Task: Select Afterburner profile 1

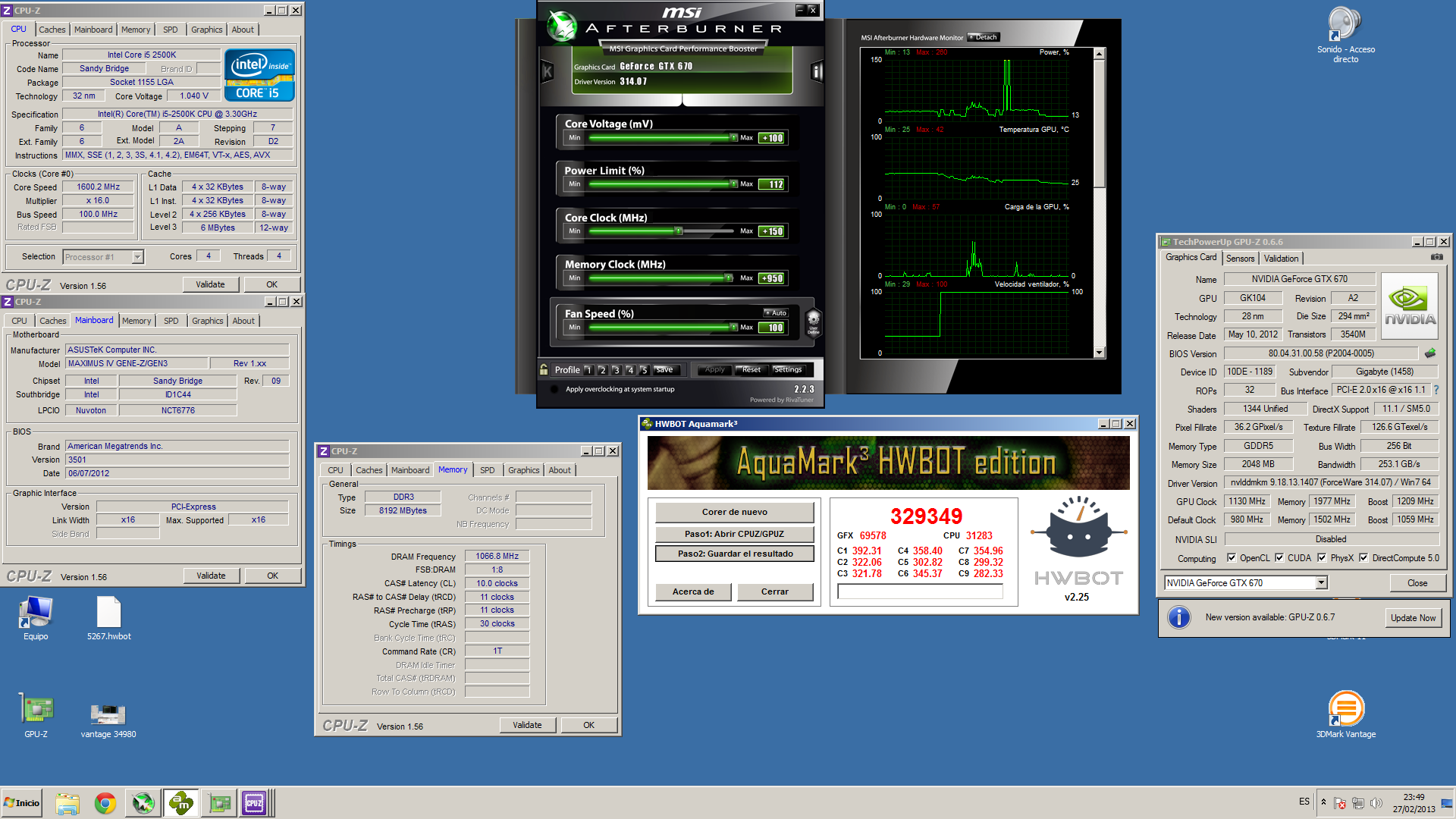Action: coord(588,370)
